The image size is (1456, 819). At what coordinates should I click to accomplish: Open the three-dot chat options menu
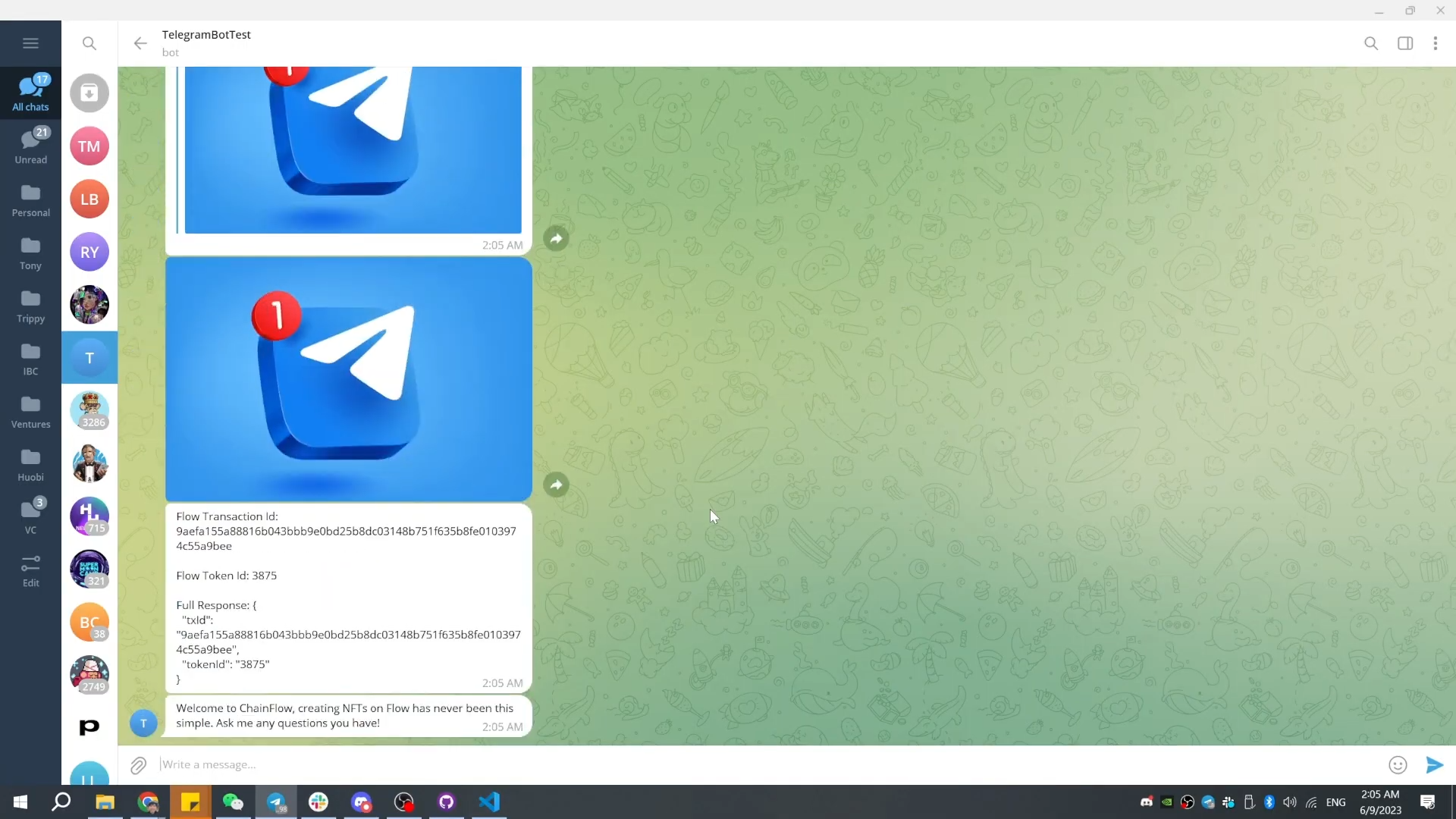pos(1435,43)
